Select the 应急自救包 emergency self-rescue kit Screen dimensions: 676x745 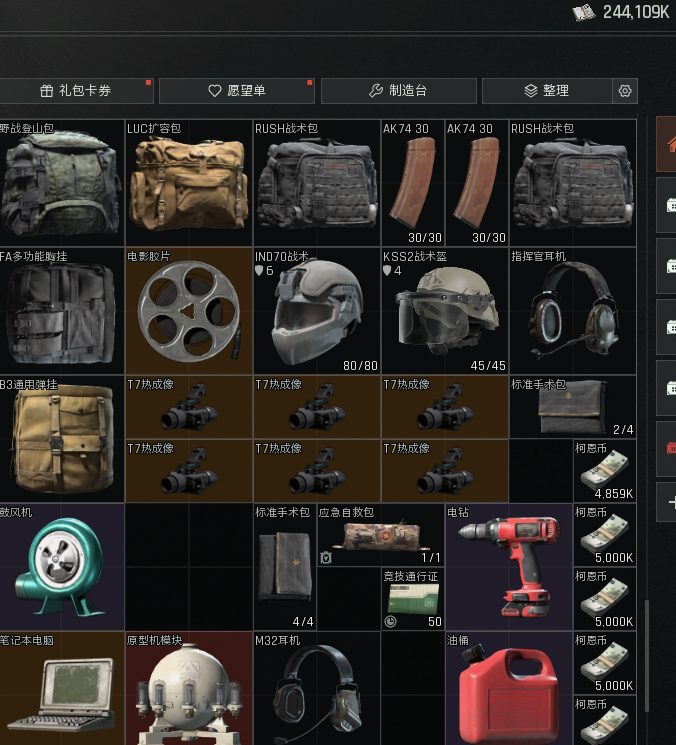pos(380,536)
